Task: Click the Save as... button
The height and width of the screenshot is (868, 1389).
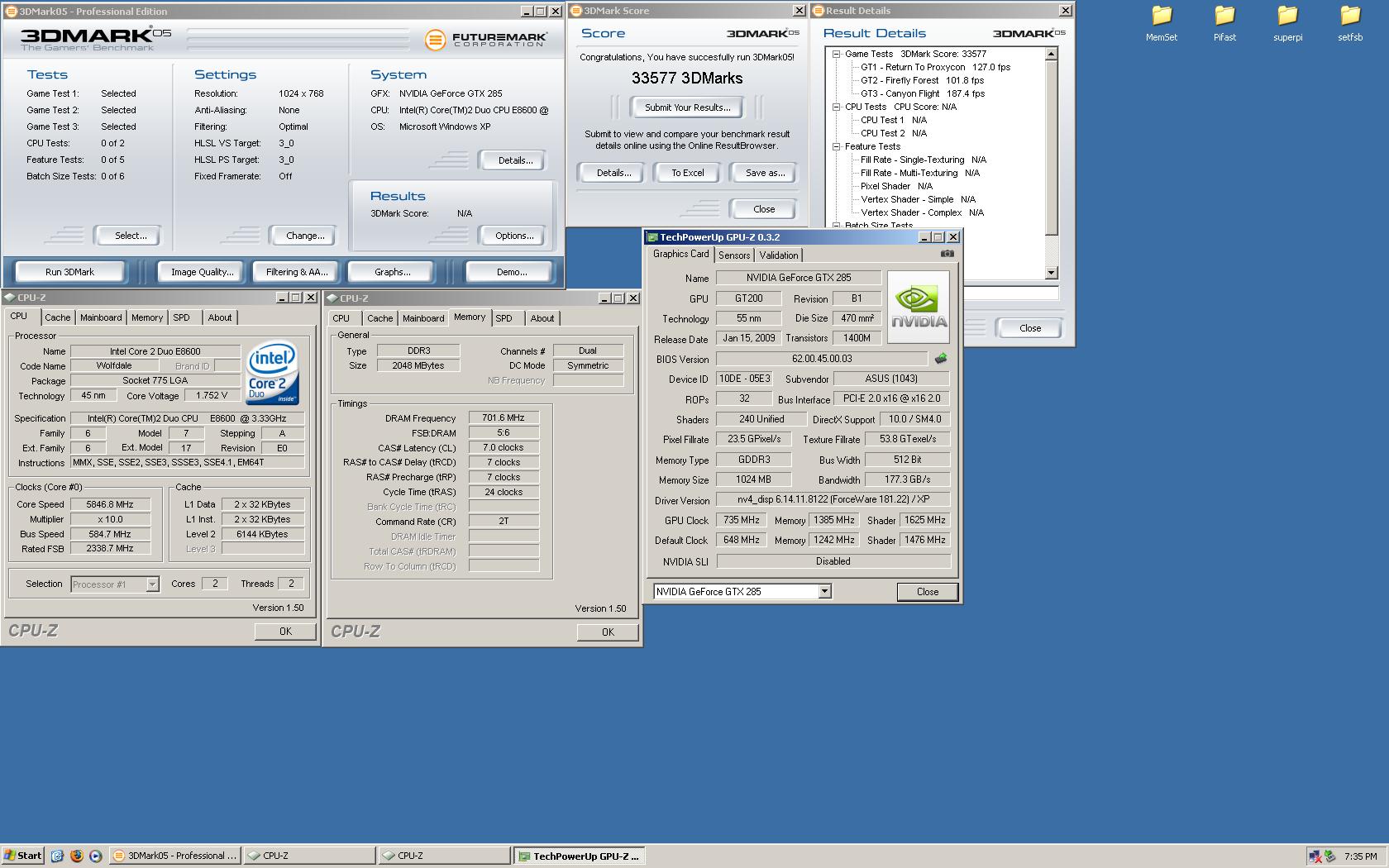Action: [x=765, y=173]
